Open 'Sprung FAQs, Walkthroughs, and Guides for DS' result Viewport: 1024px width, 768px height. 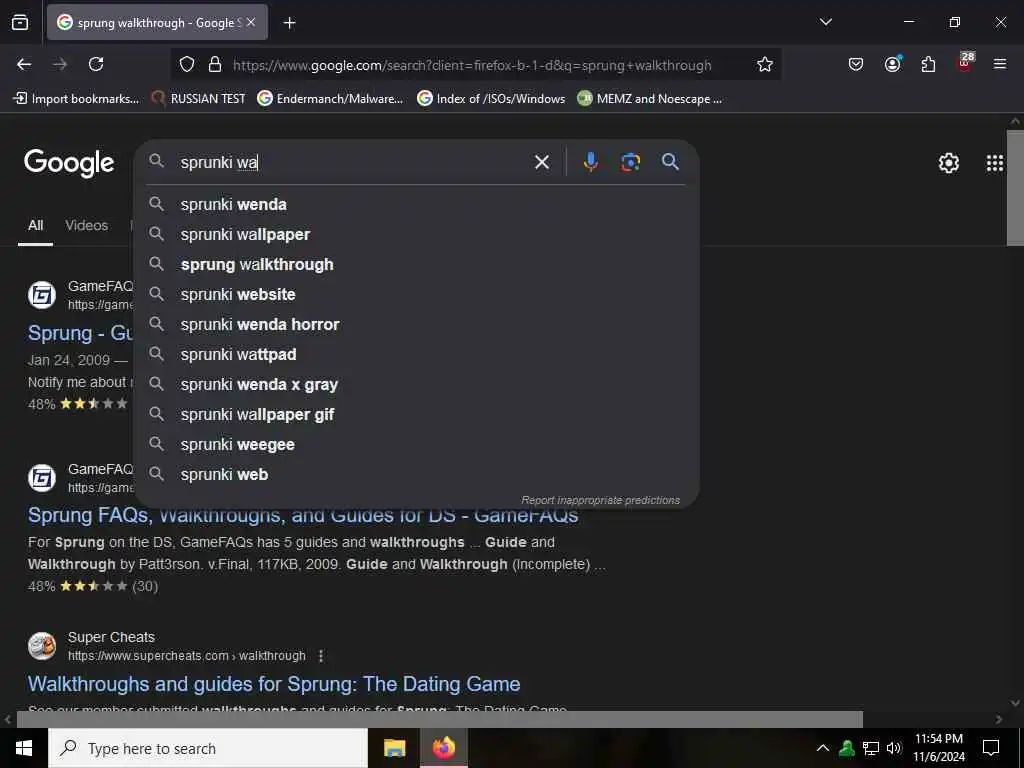pos(303,516)
